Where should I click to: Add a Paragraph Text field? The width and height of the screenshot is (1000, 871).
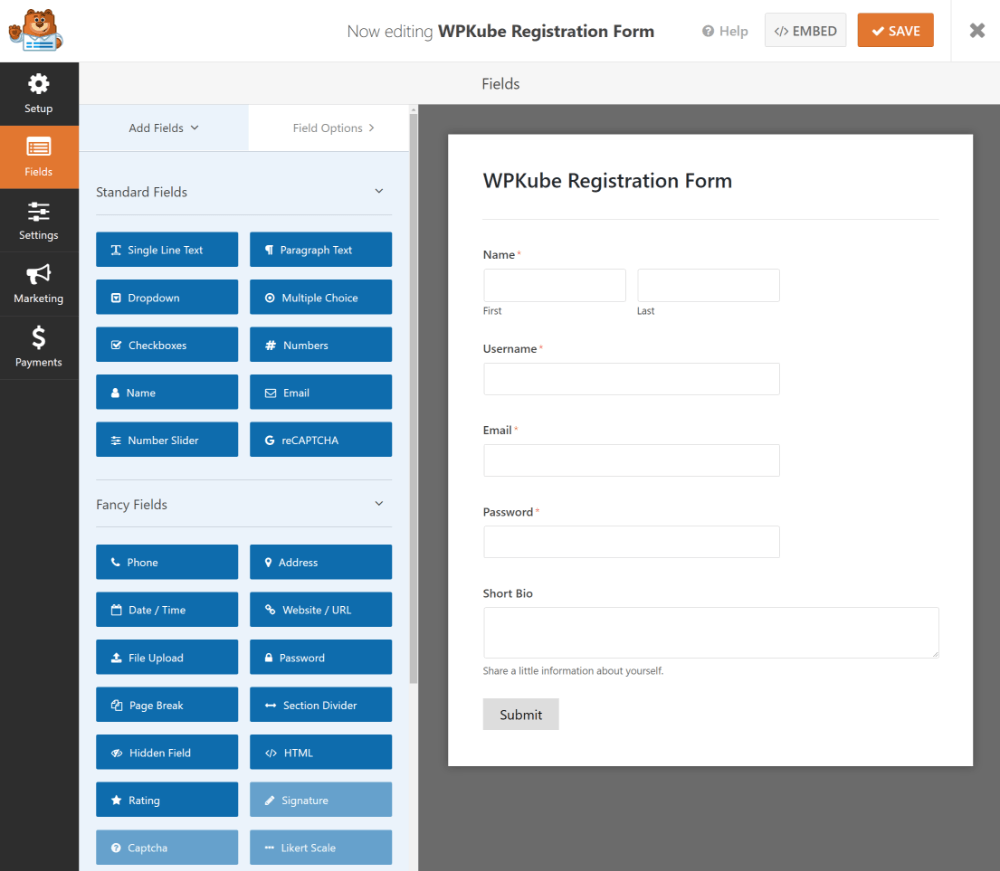(321, 250)
